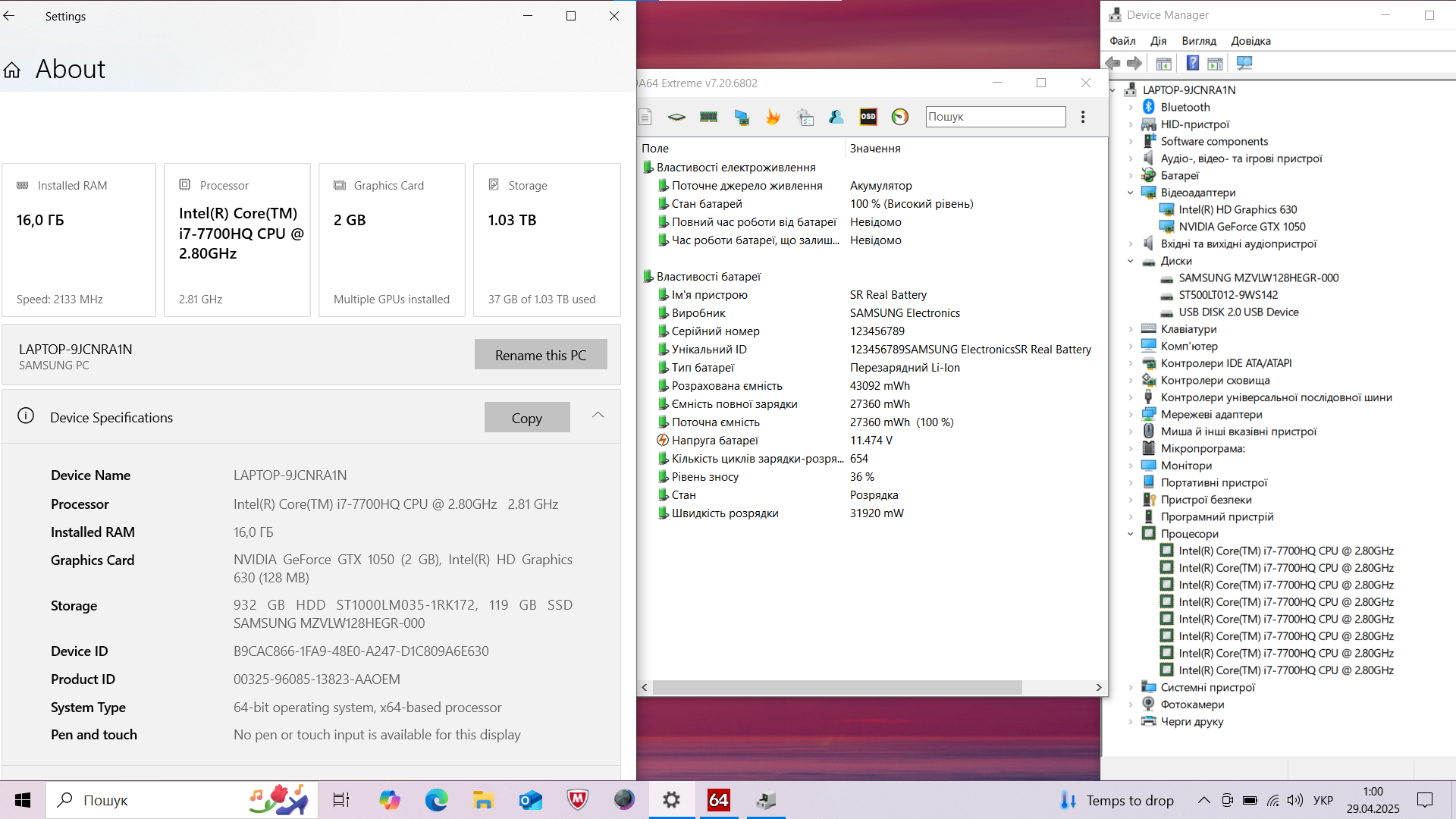
Task: Click the УКР language indicator in taskbar
Action: tap(1323, 800)
